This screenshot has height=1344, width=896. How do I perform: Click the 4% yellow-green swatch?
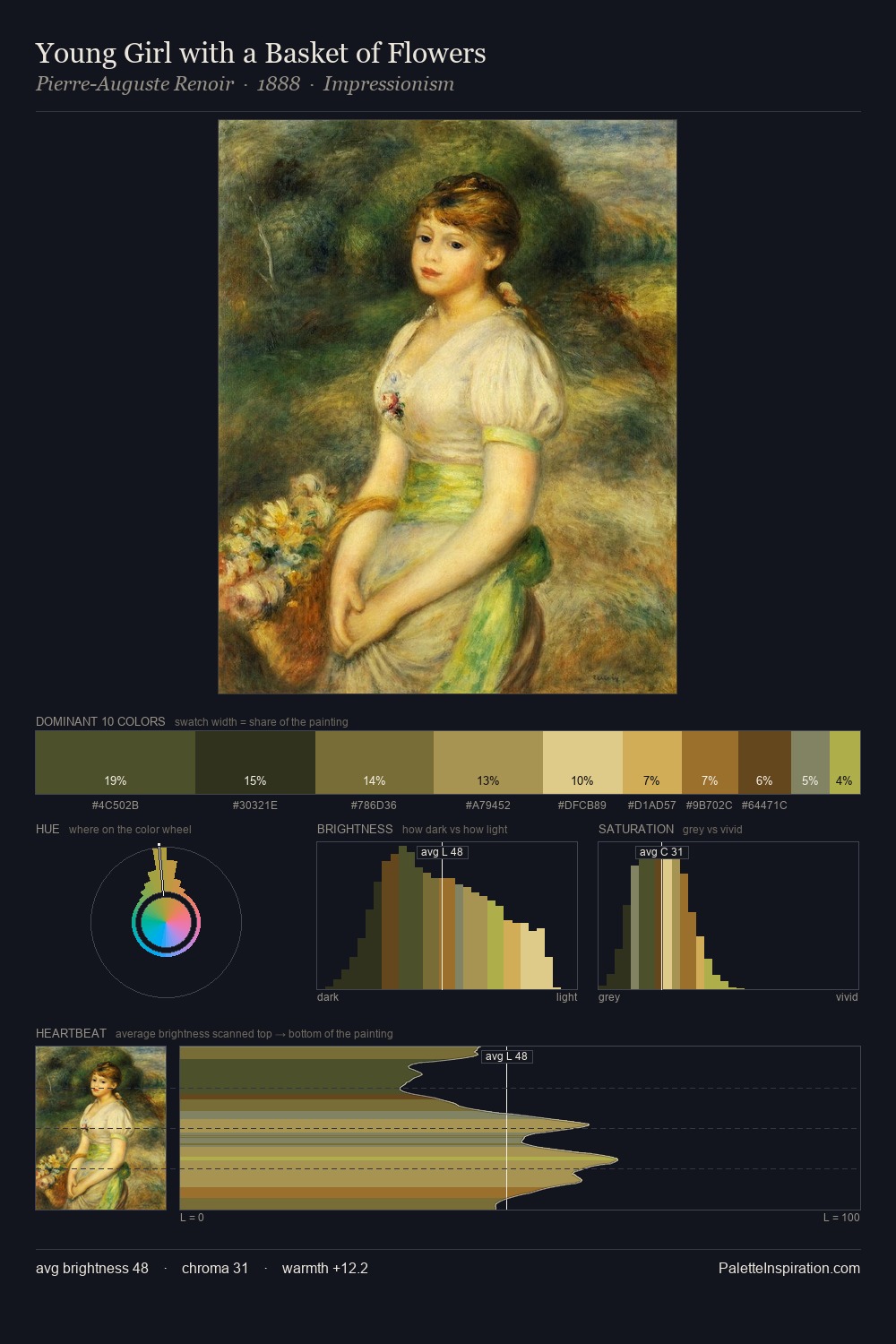click(x=845, y=762)
